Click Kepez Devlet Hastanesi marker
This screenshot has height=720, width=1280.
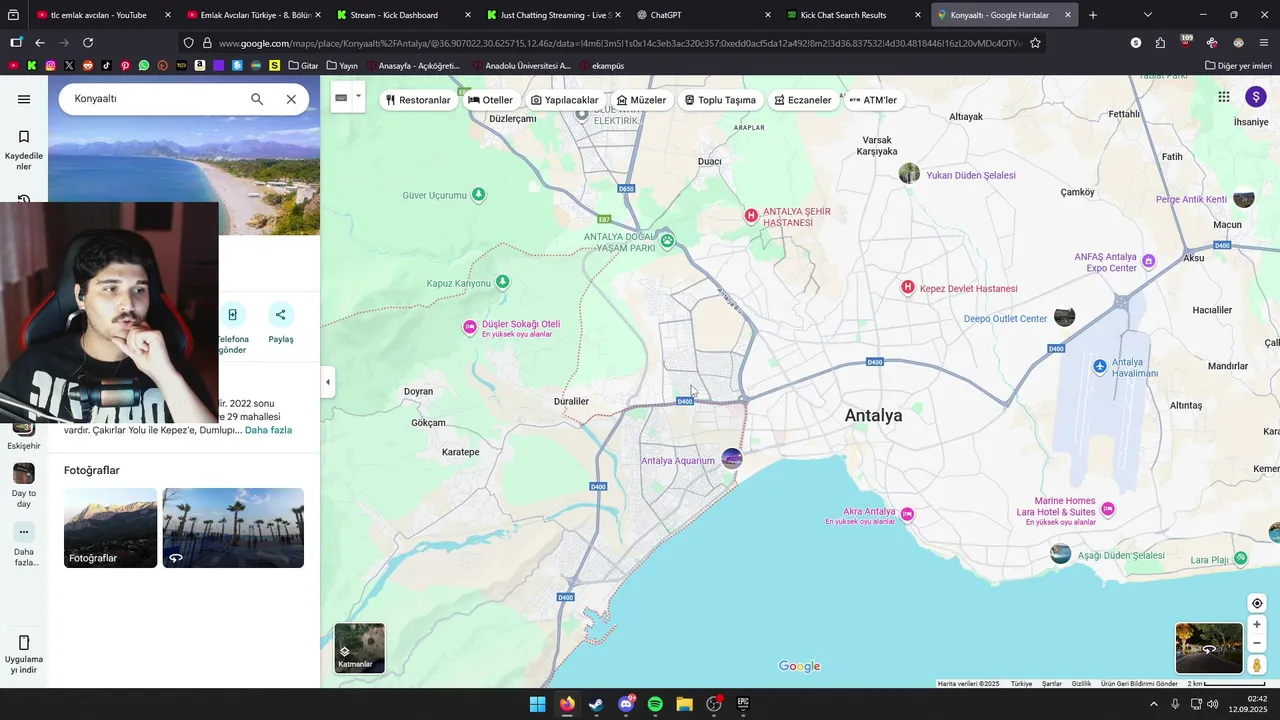point(908,288)
